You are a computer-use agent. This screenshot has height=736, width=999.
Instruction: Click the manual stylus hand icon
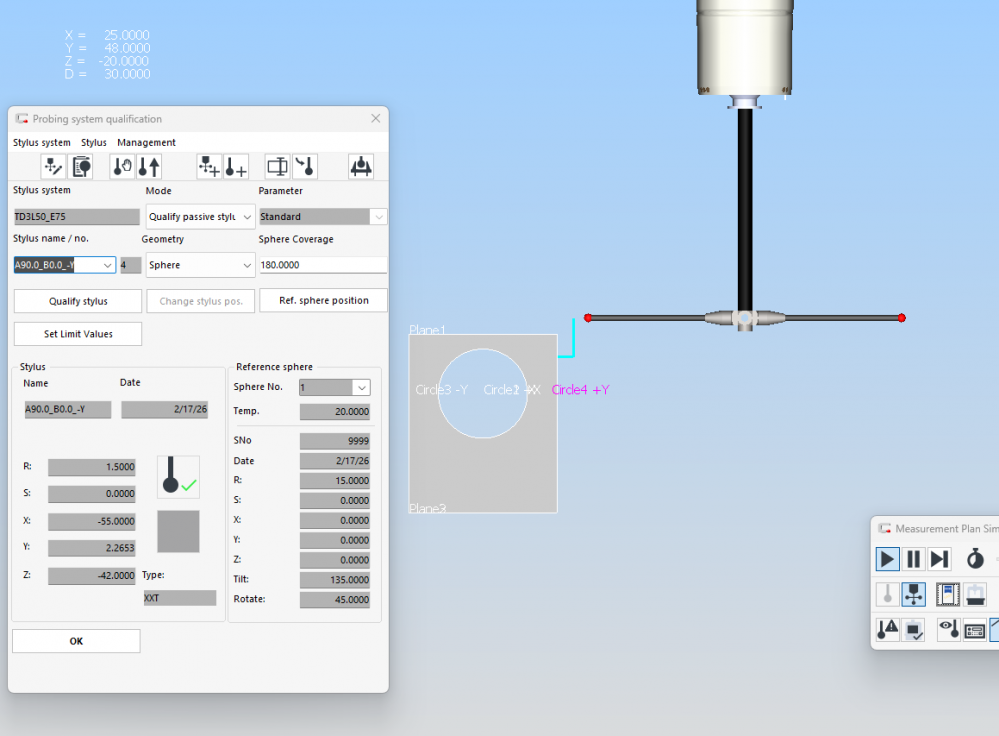(x=123, y=167)
